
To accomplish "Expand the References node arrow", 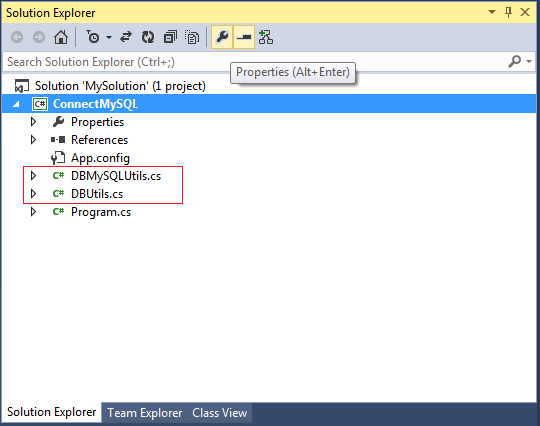I will (33, 139).
